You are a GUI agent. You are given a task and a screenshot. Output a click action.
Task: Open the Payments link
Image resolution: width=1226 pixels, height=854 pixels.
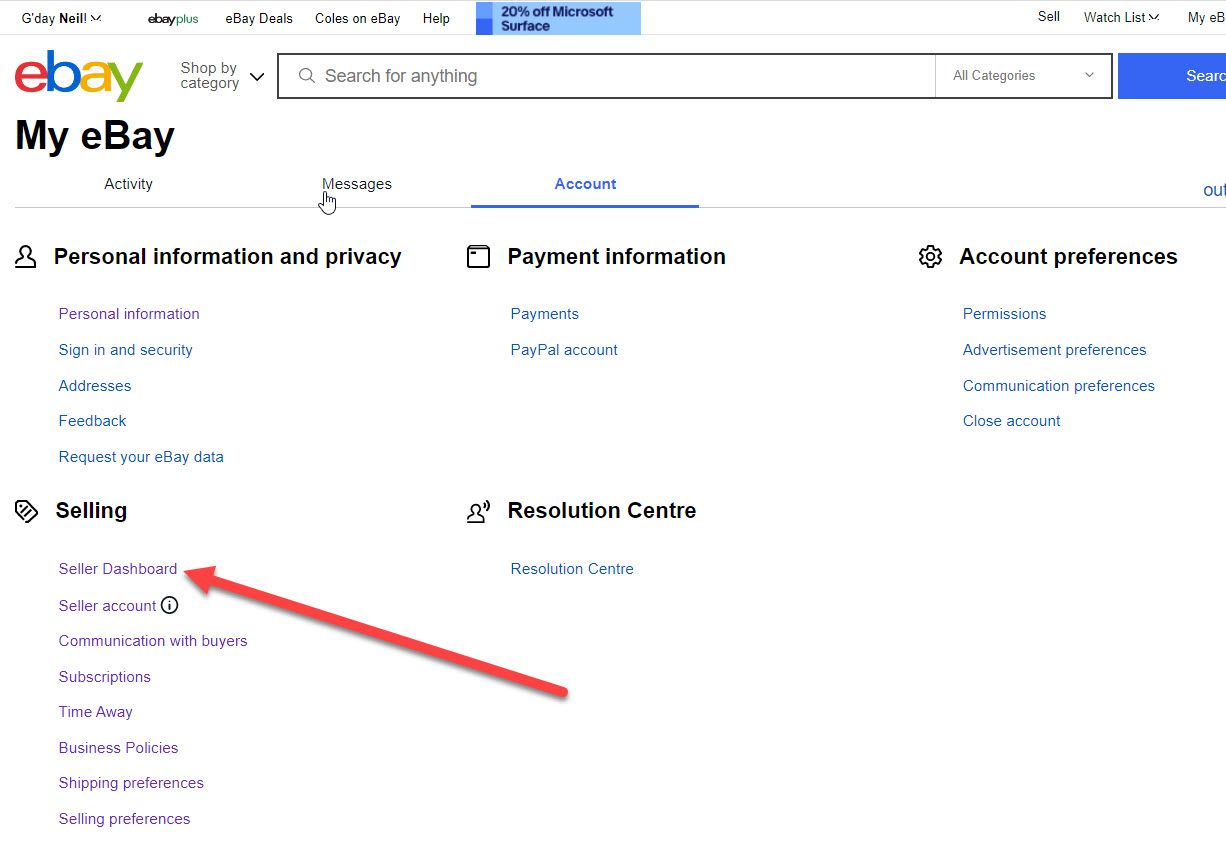545,314
